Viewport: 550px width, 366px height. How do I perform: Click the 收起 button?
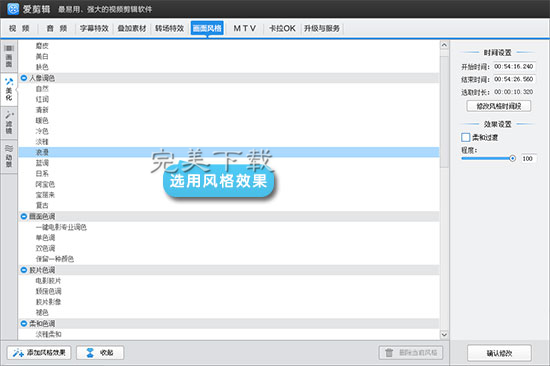pos(100,353)
